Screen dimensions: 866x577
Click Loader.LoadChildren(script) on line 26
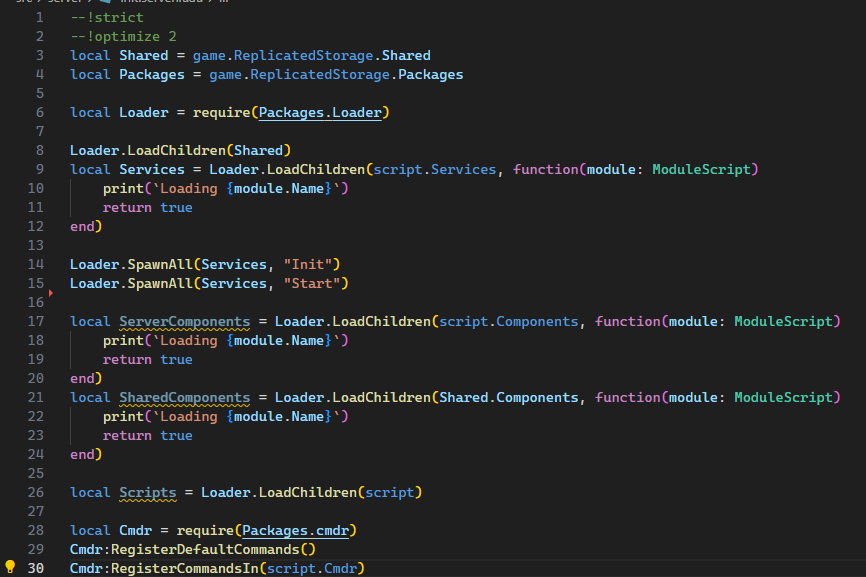(311, 493)
